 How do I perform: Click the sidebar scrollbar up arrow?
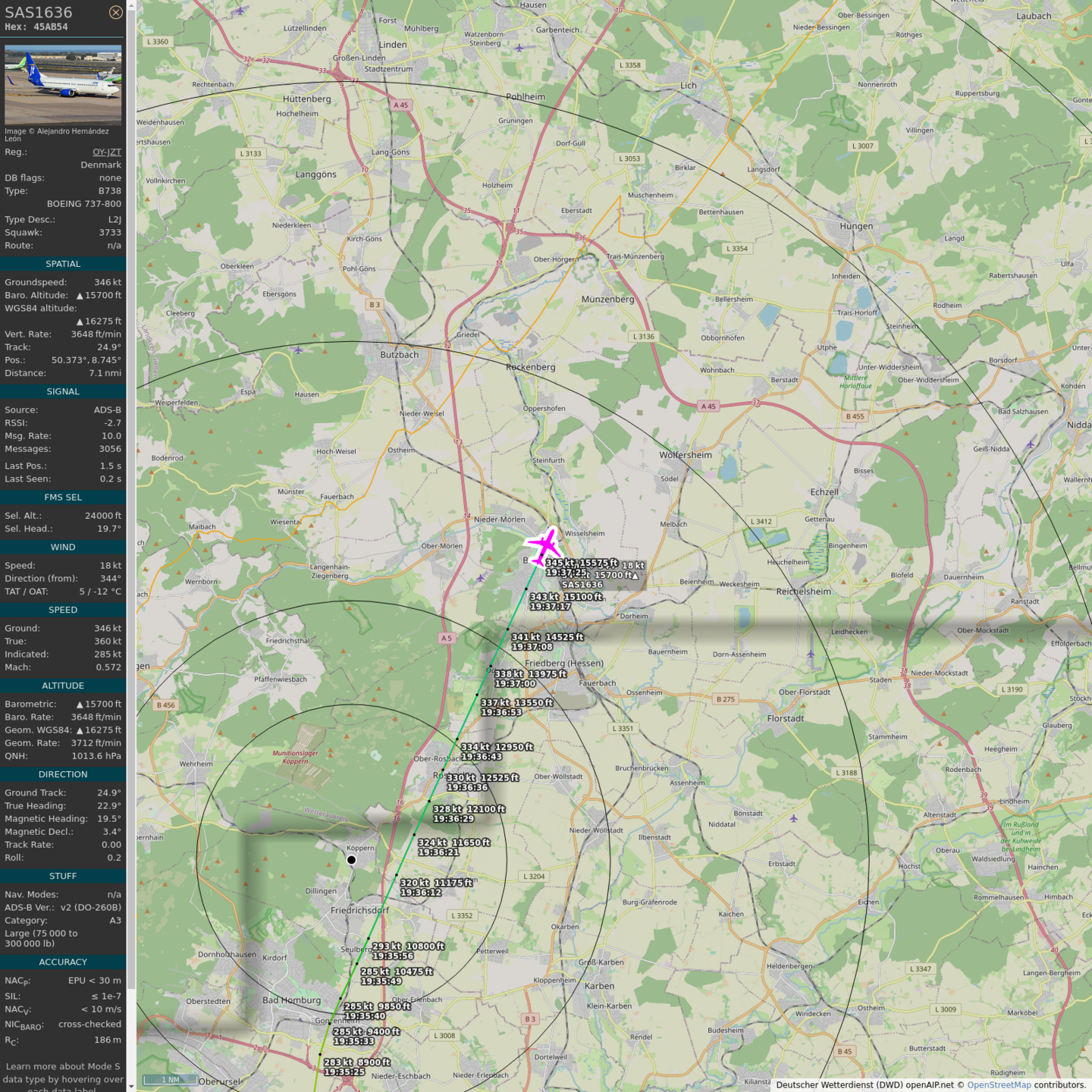coord(131,5)
